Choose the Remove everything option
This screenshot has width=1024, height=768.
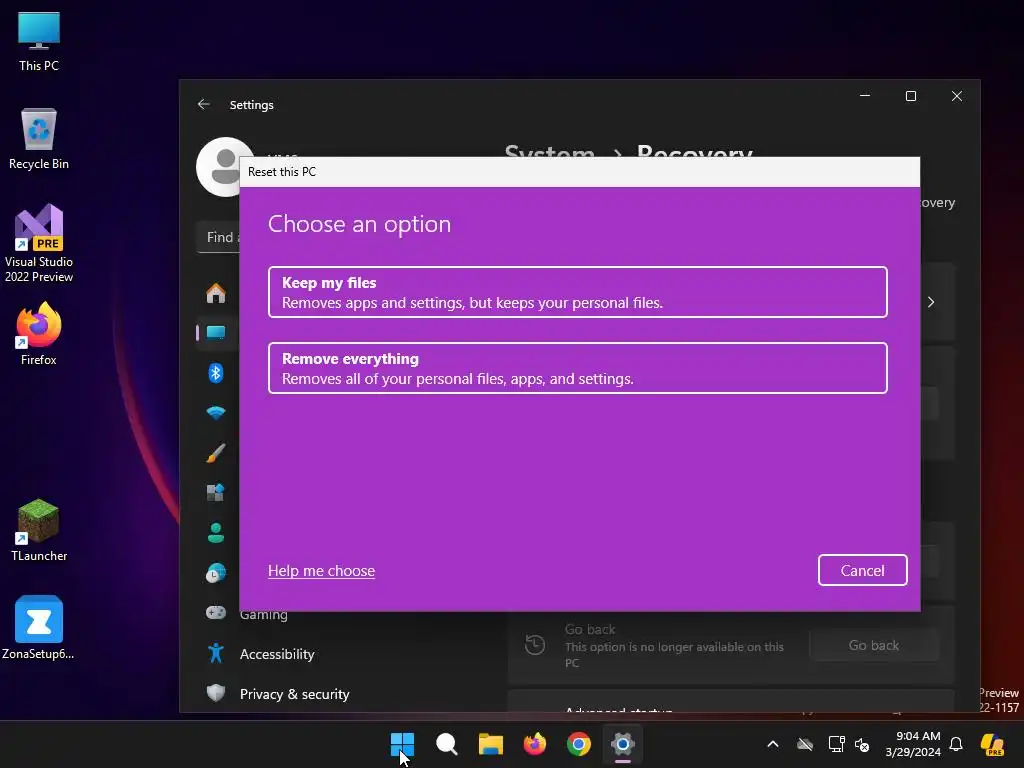[x=577, y=368]
